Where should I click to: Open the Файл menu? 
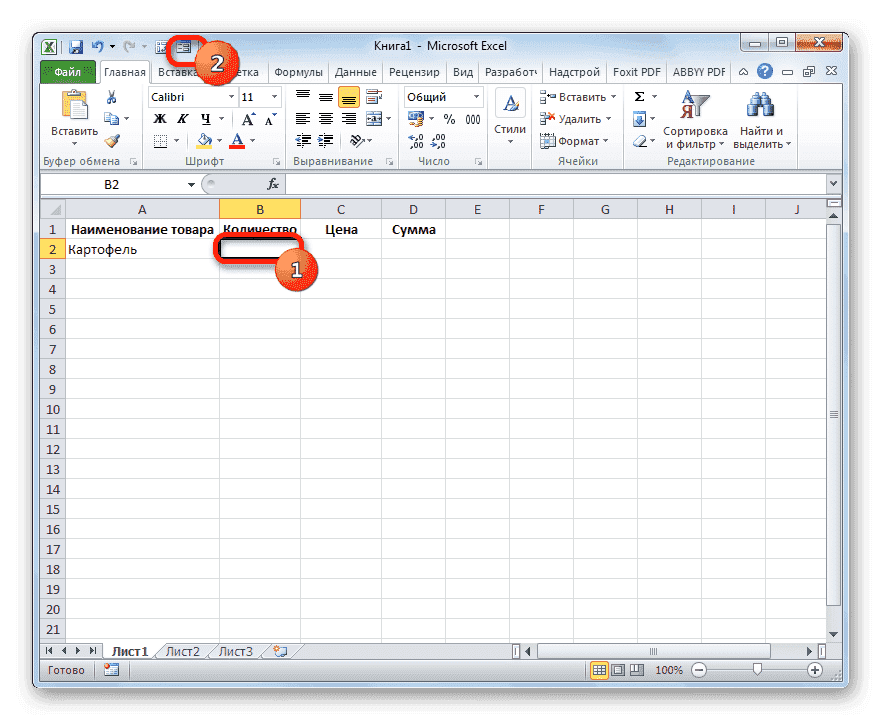tap(66, 71)
